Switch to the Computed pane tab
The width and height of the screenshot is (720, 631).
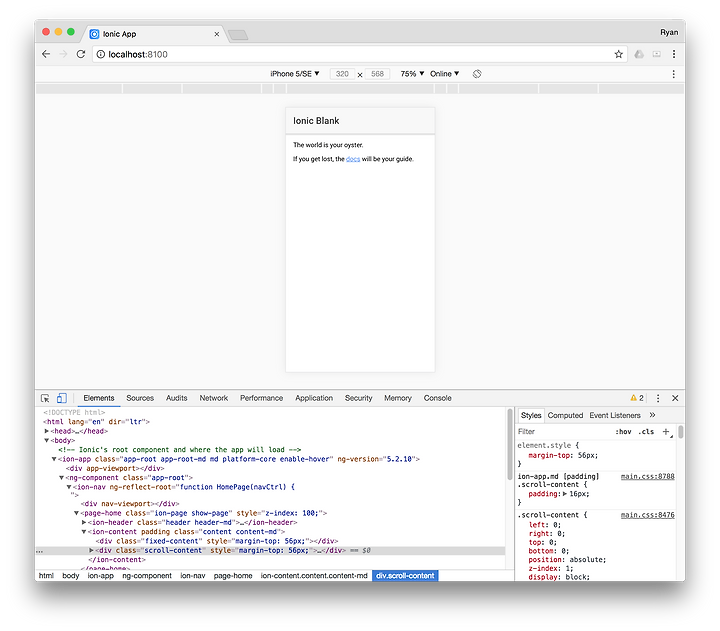pyautogui.click(x=565, y=415)
